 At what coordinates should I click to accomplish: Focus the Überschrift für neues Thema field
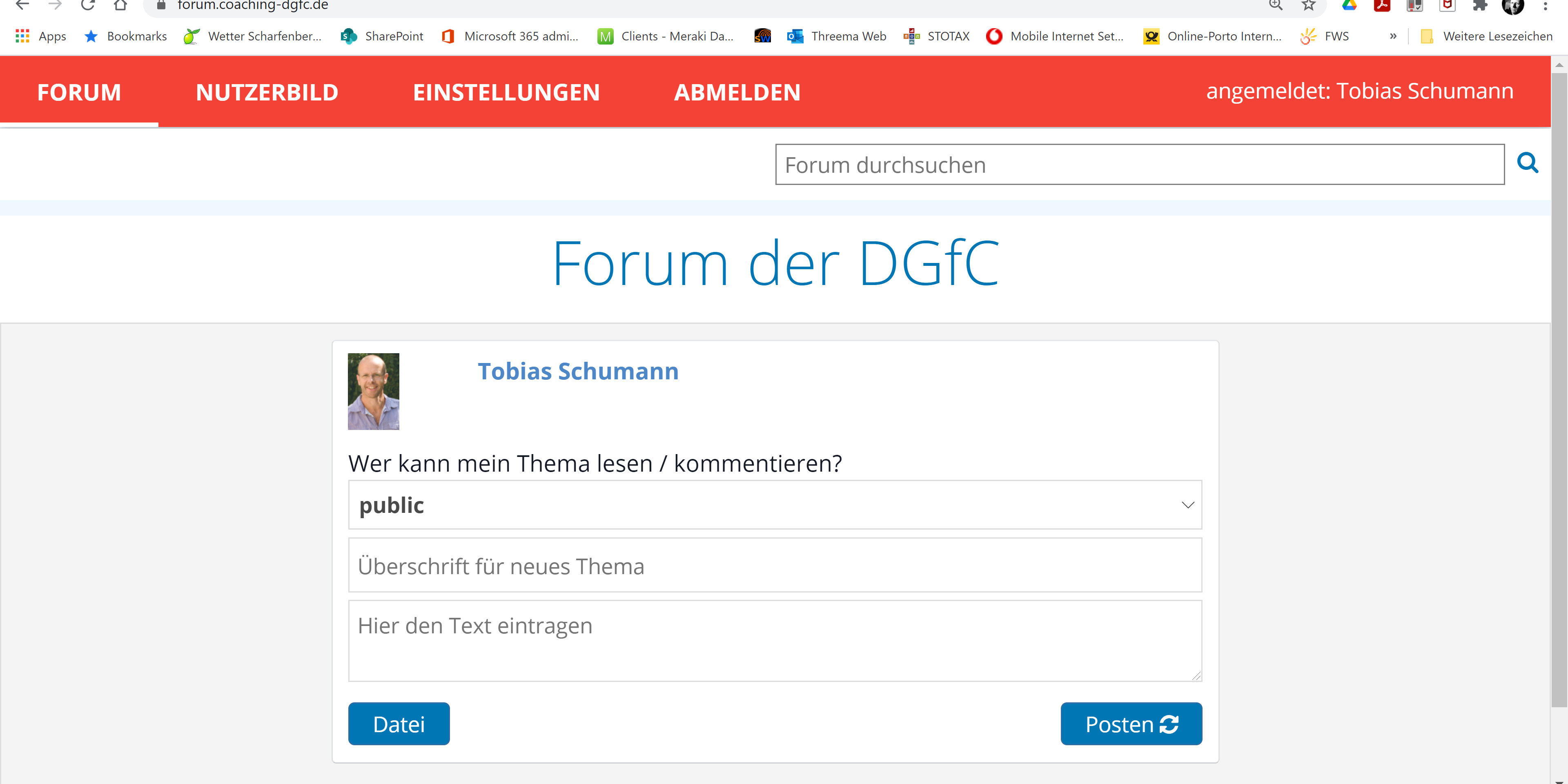coord(774,566)
